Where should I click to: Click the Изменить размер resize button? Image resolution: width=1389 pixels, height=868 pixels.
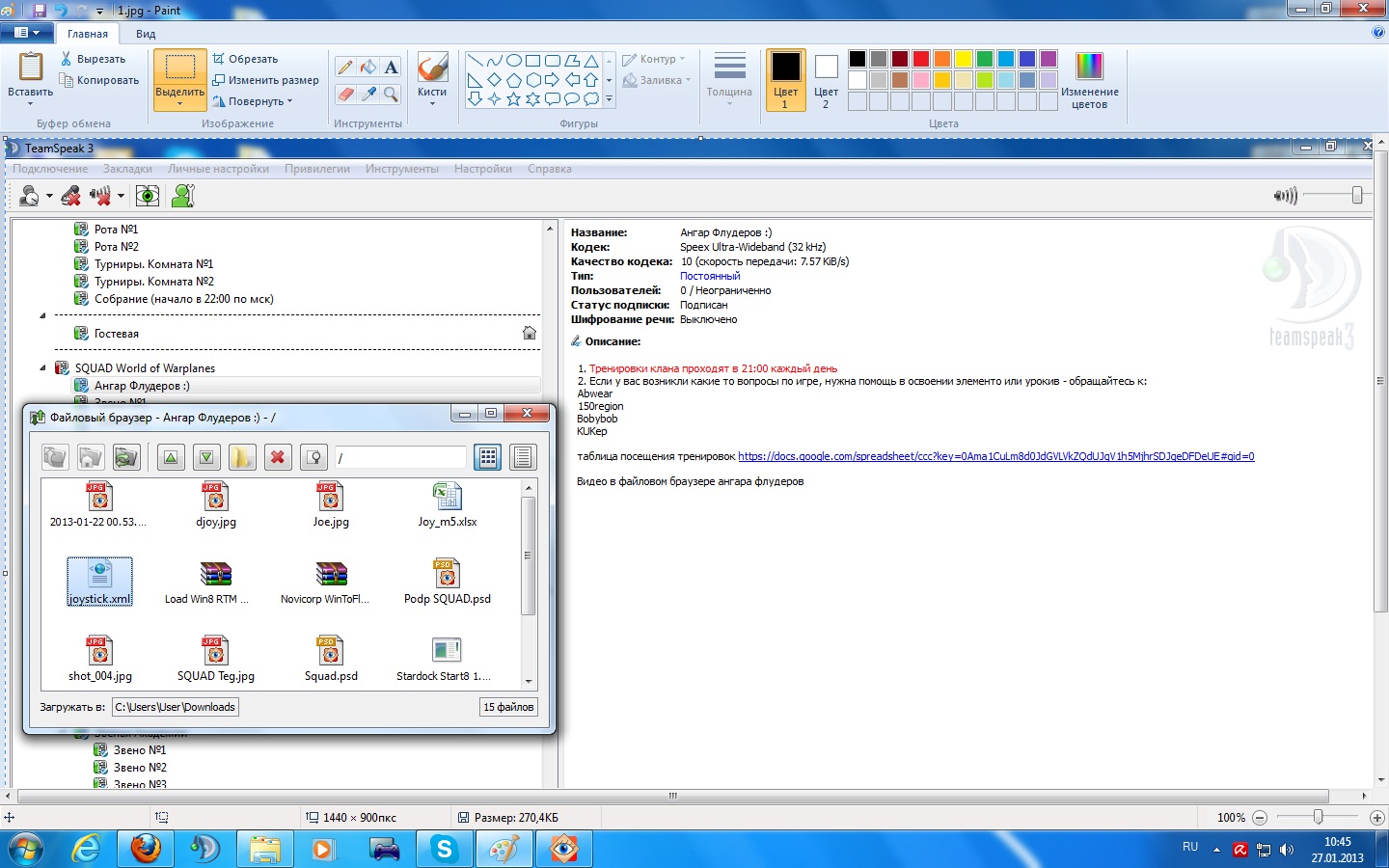pos(266,80)
